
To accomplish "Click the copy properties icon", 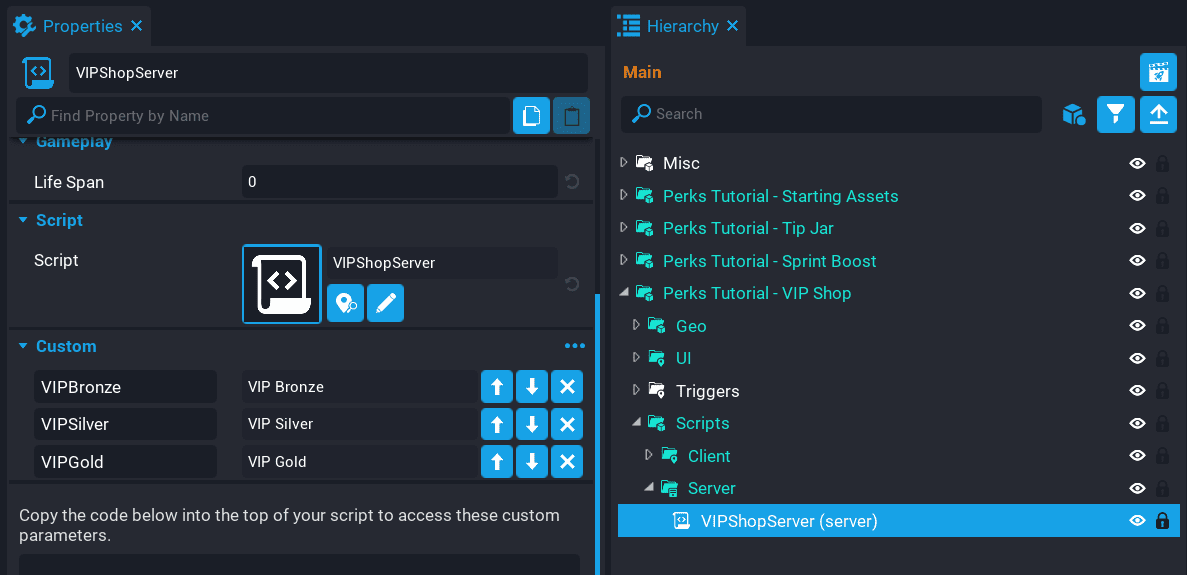I will click(x=531, y=116).
